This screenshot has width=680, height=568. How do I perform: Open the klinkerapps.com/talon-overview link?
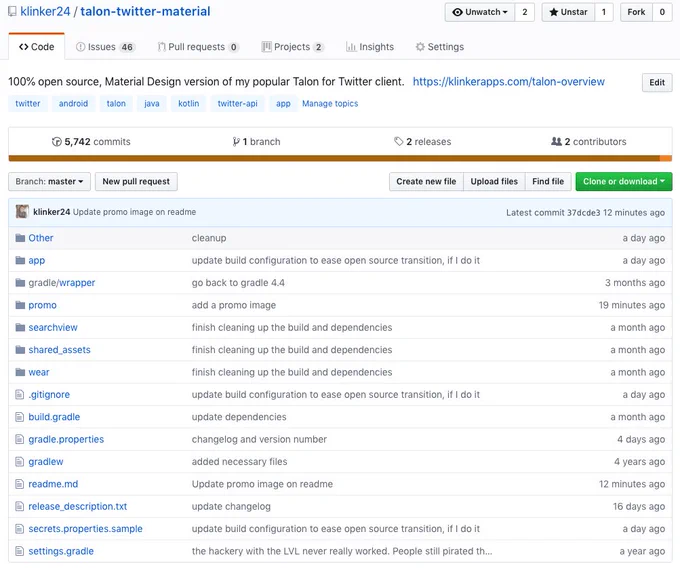point(508,82)
